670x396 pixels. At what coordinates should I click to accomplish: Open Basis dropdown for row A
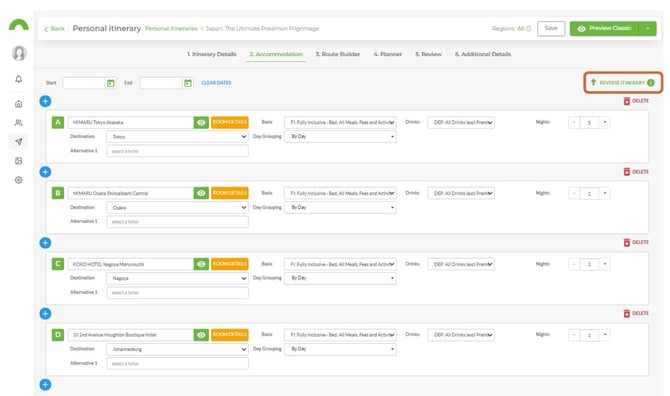(340, 123)
